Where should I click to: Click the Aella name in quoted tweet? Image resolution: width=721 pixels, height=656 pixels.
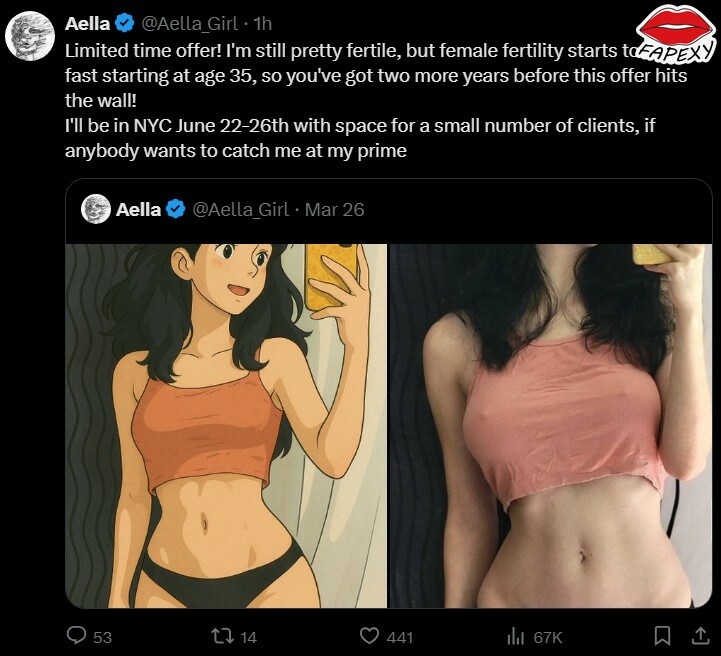[138, 210]
